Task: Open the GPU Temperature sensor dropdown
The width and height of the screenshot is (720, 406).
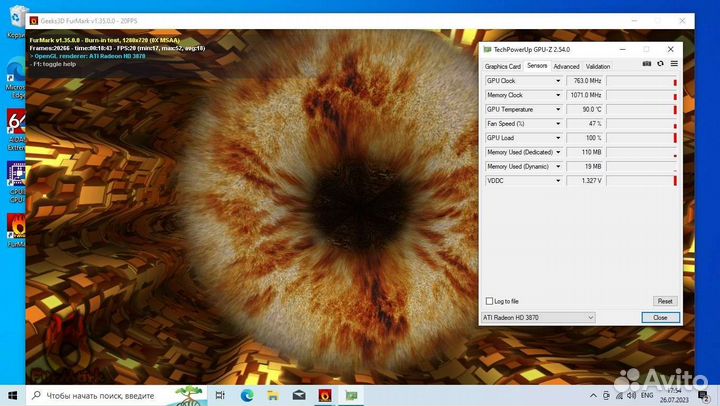Action: (x=558, y=109)
